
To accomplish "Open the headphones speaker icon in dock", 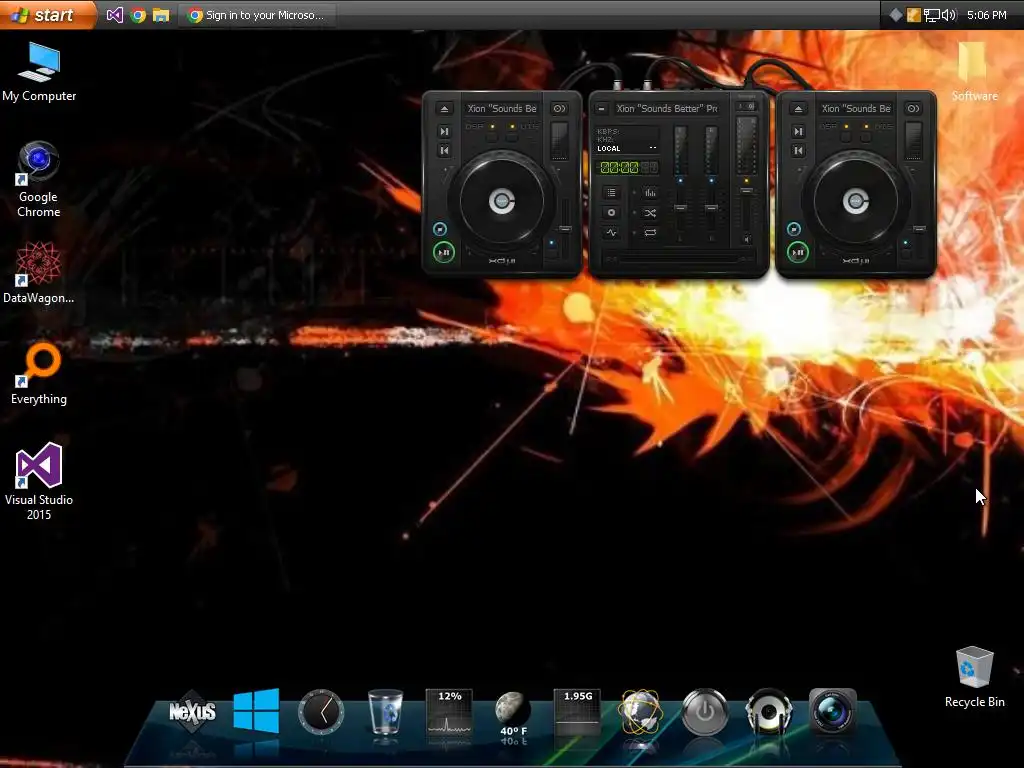I will click(769, 711).
